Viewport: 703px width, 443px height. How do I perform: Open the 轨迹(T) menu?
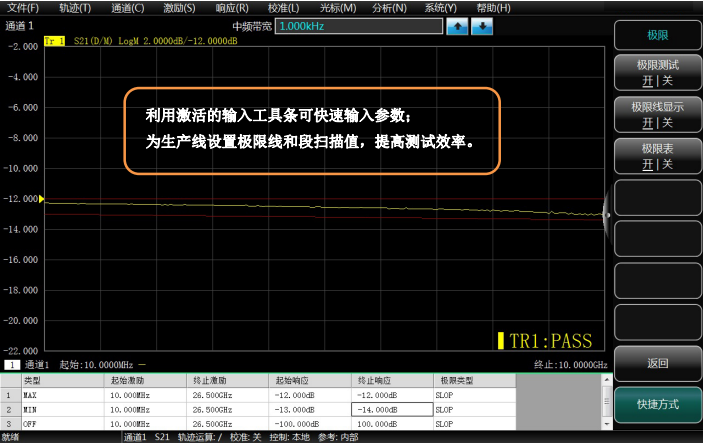click(x=75, y=8)
